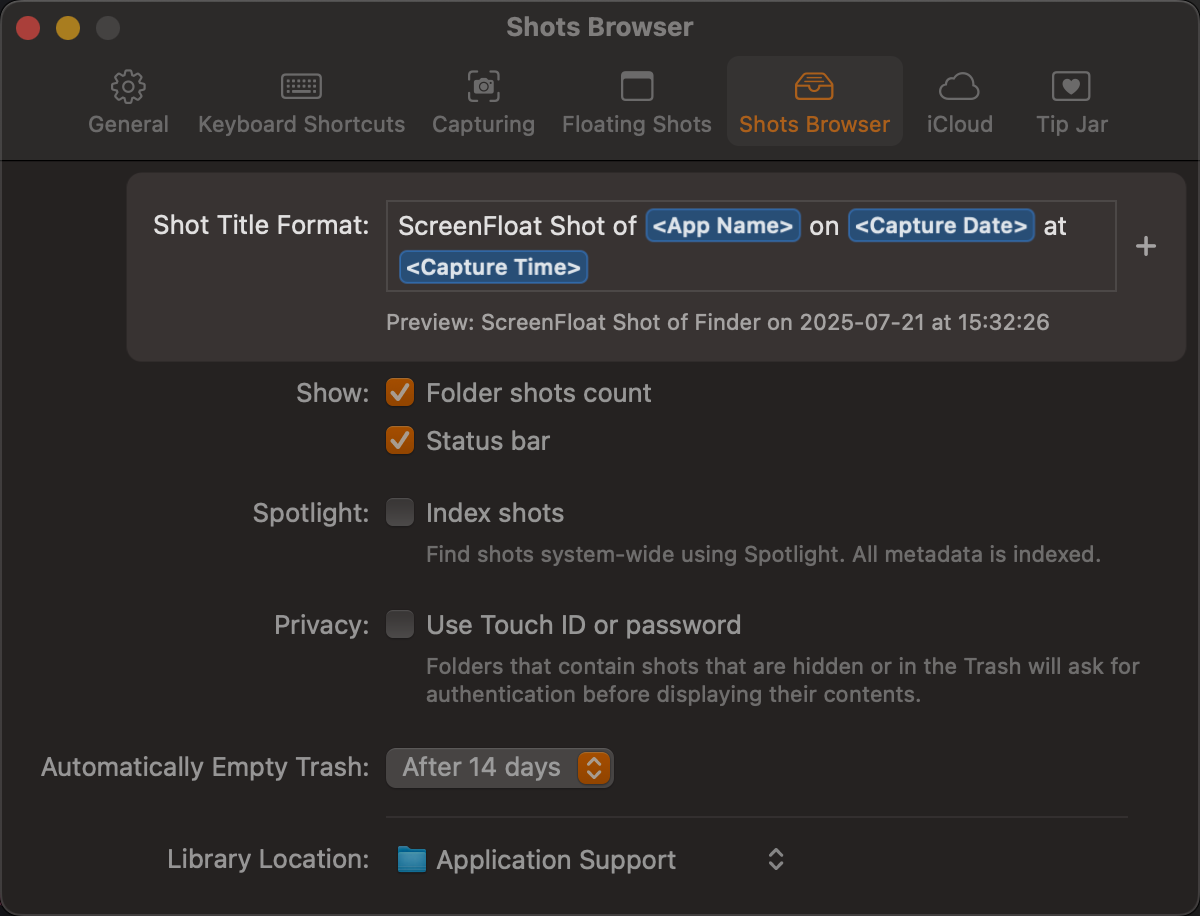This screenshot has width=1200, height=916.
Task: Click the 'ScreenFloat Shot of' title text
Action: click(516, 226)
